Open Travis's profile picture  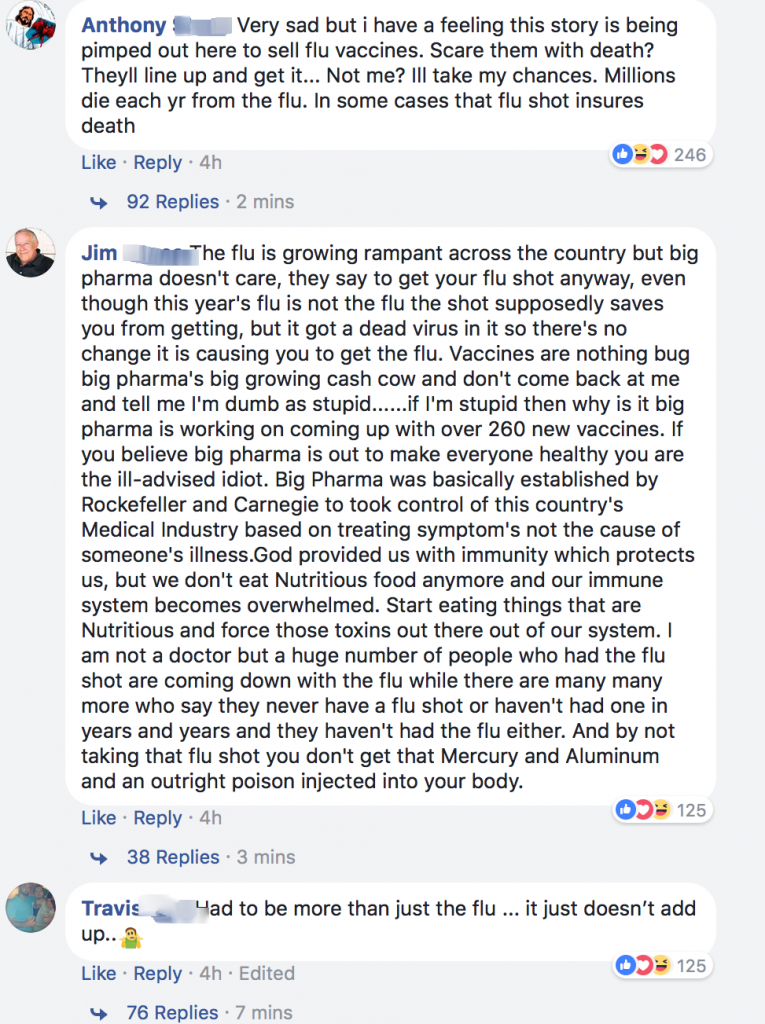tap(31, 907)
